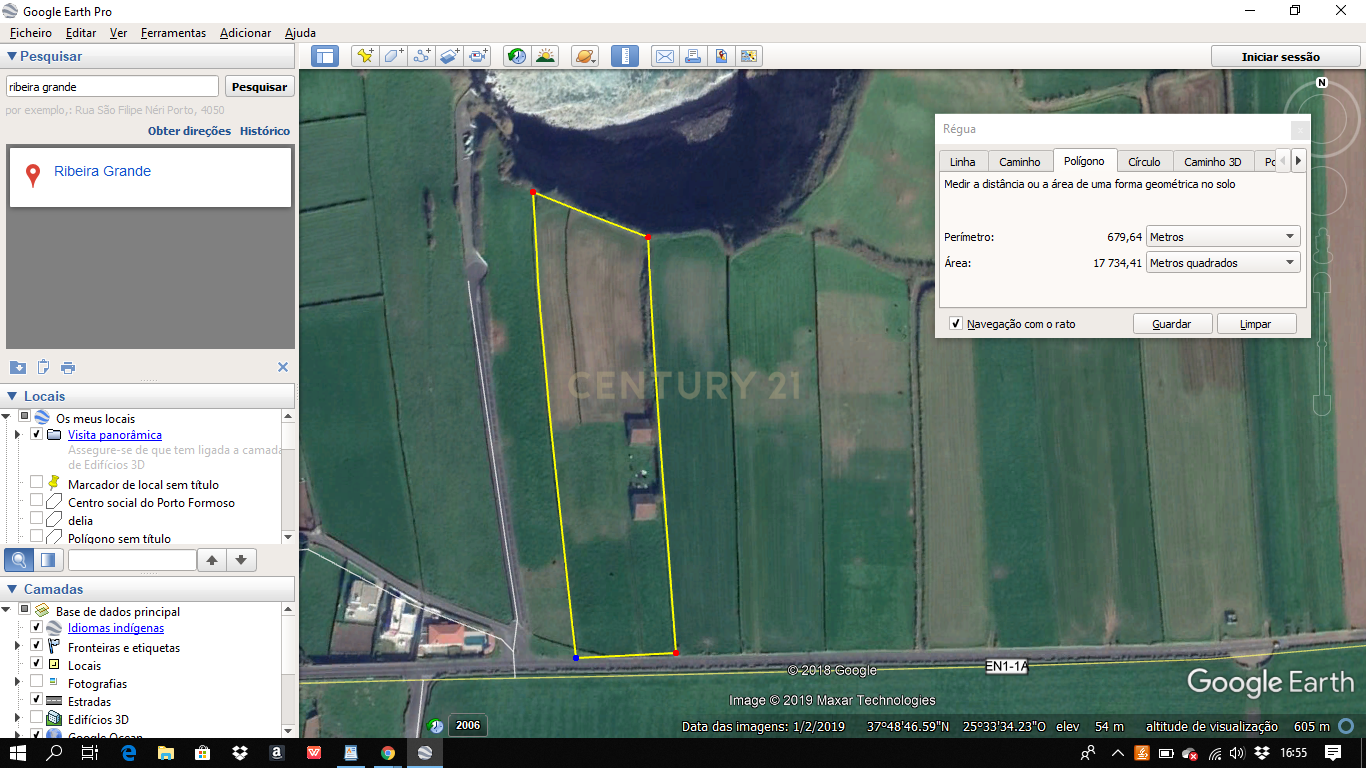
Task: Expand the Fotografias tree node
Action: click(17, 682)
